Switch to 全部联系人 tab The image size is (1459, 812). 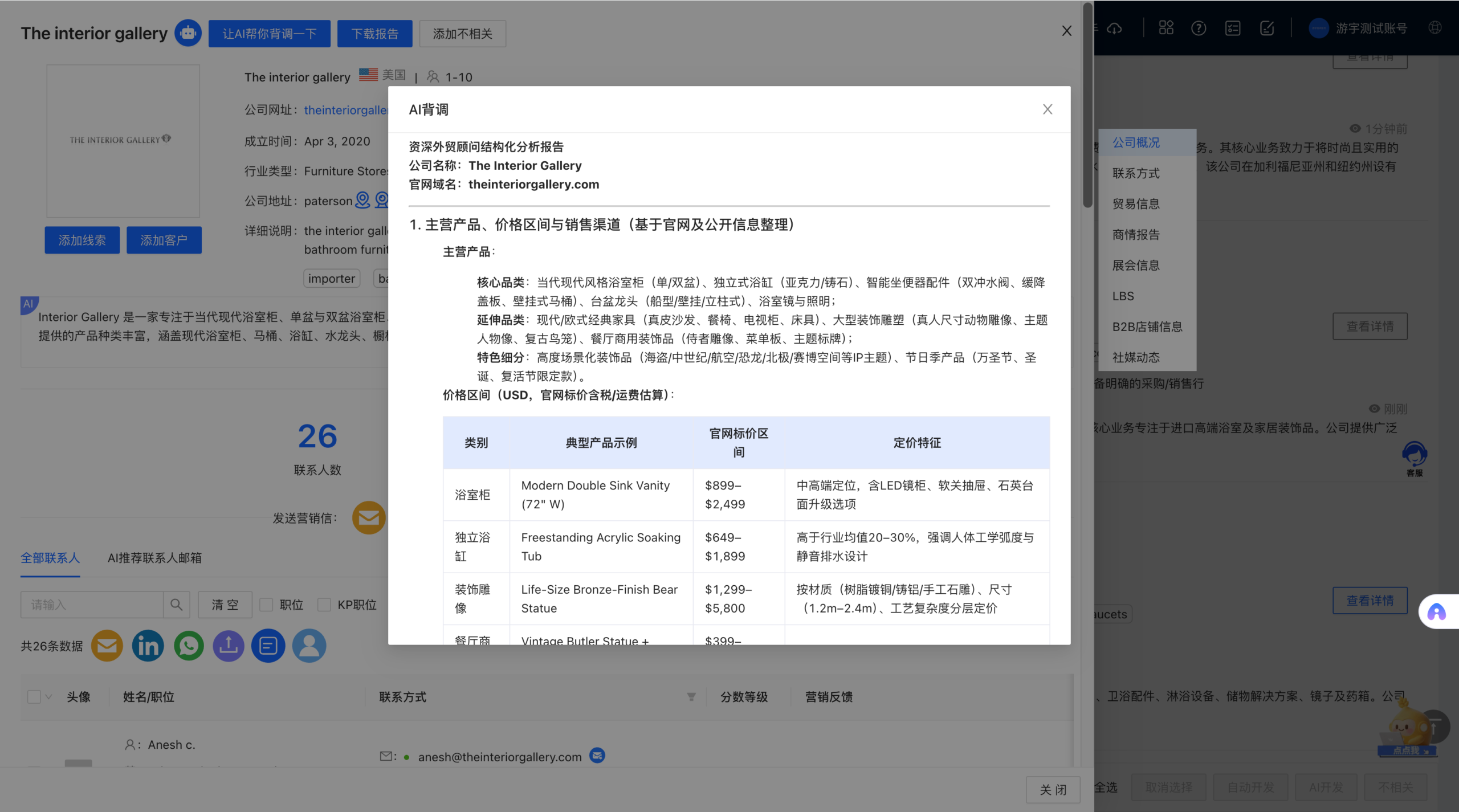[x=50, y=558]
